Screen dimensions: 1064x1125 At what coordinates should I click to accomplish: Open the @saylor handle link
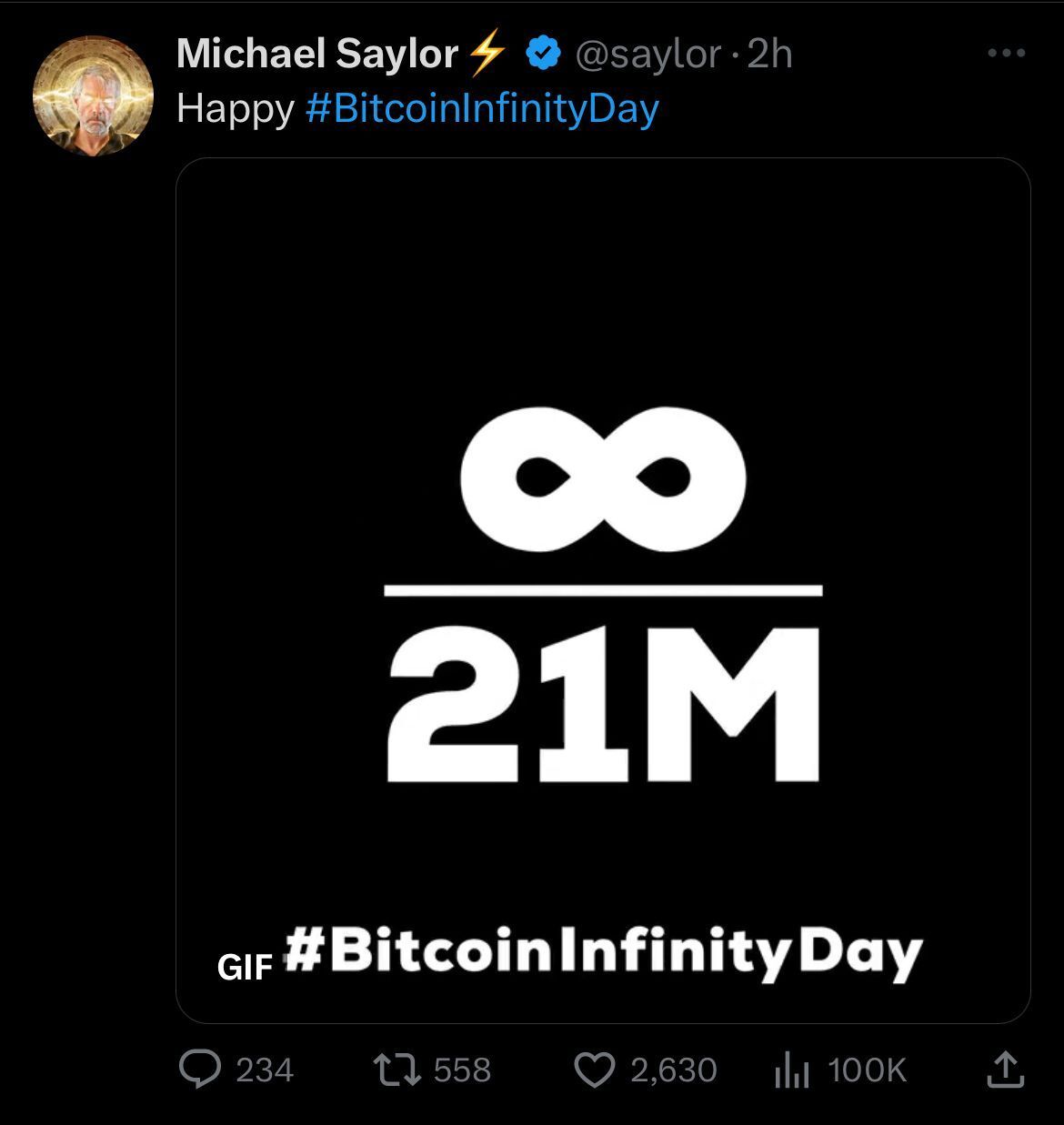click(x=648, y=55)
